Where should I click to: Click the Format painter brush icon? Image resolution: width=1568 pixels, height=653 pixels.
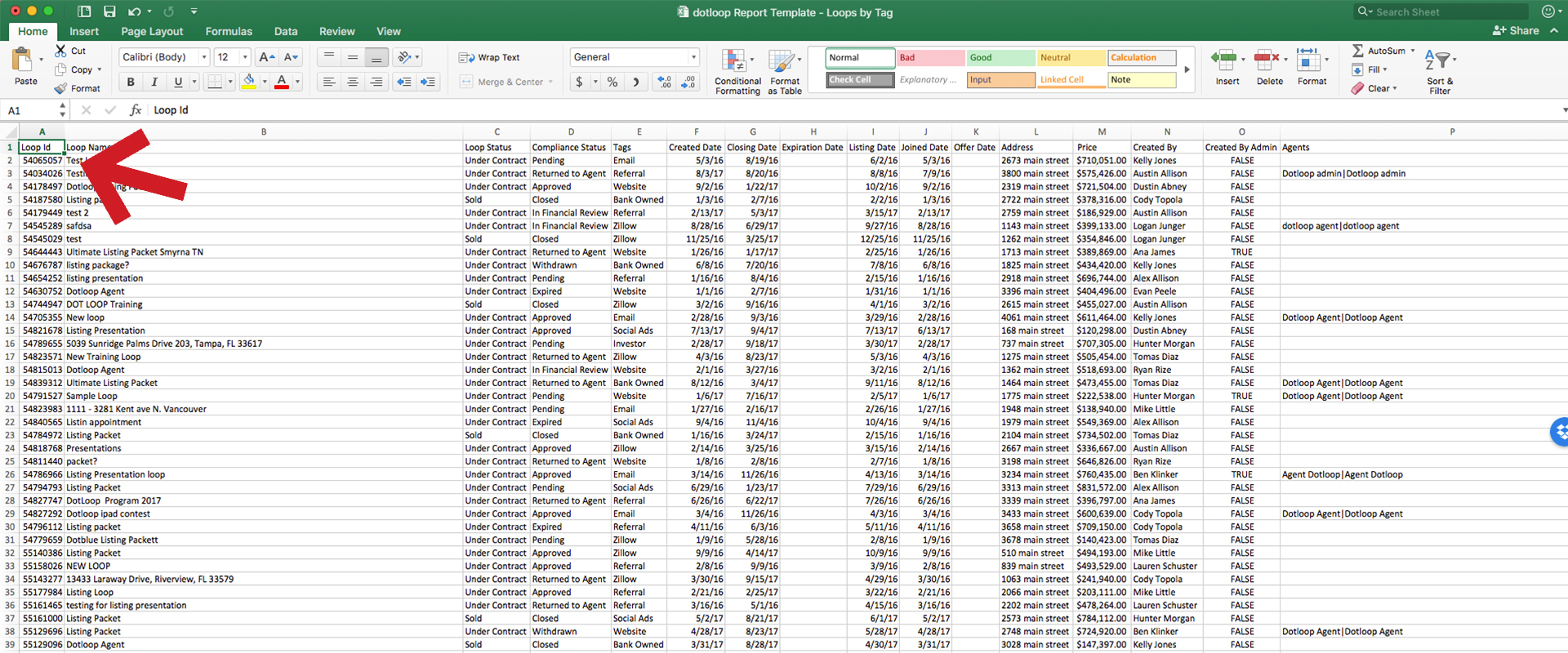[x=60, y=88]
